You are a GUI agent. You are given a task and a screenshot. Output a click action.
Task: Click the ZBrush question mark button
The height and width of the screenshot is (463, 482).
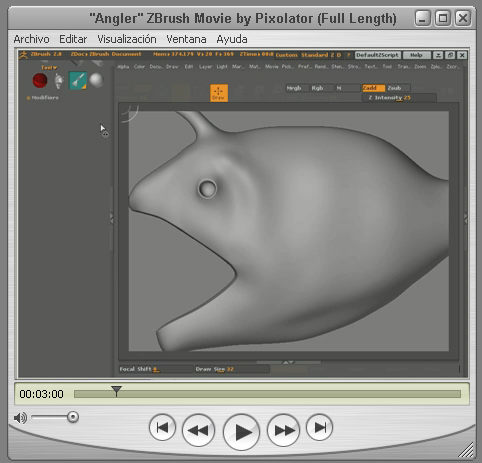pos(349,55)
